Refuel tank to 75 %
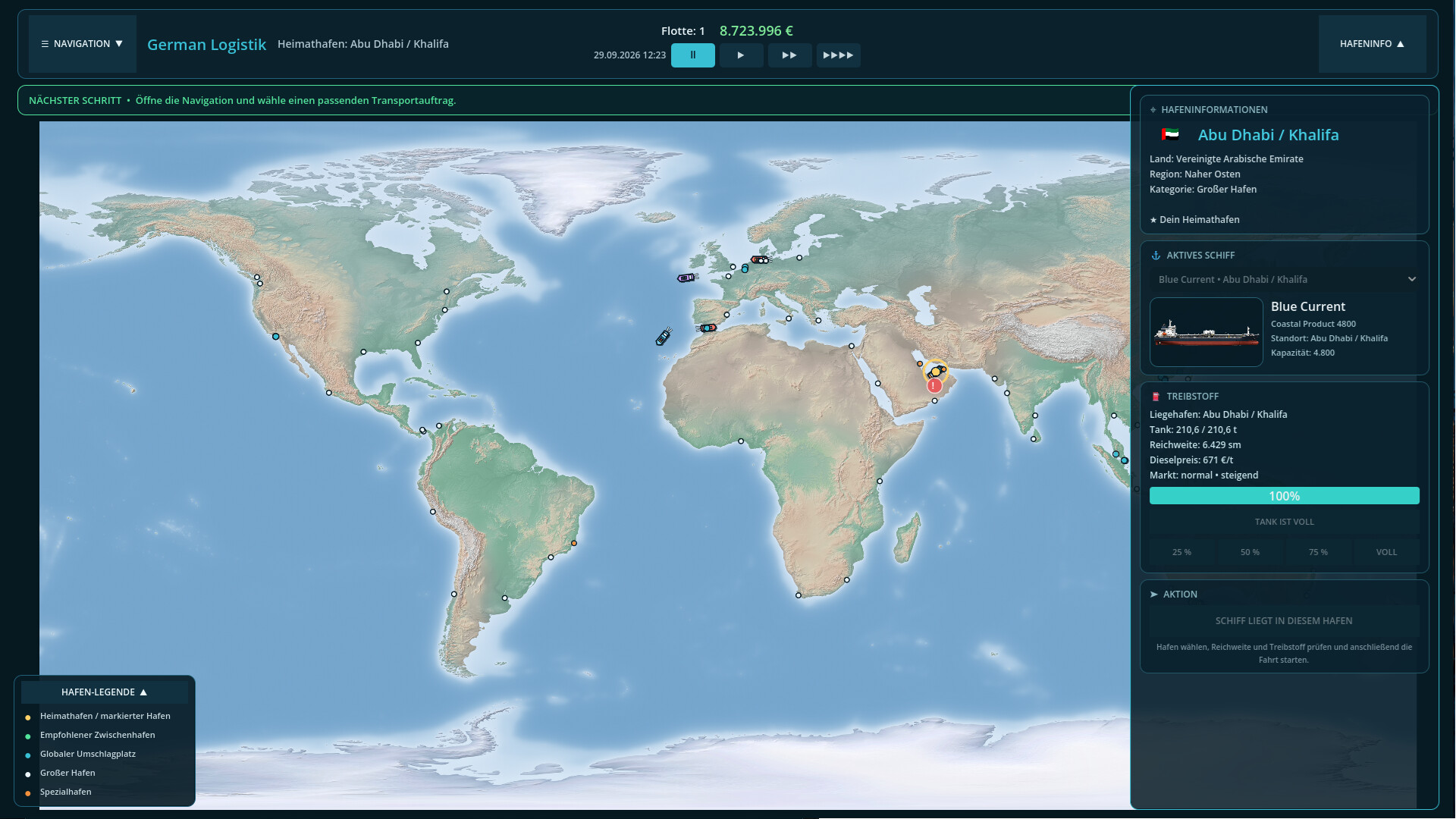This screenshot has width=1456, height=819. (1318, 552)
